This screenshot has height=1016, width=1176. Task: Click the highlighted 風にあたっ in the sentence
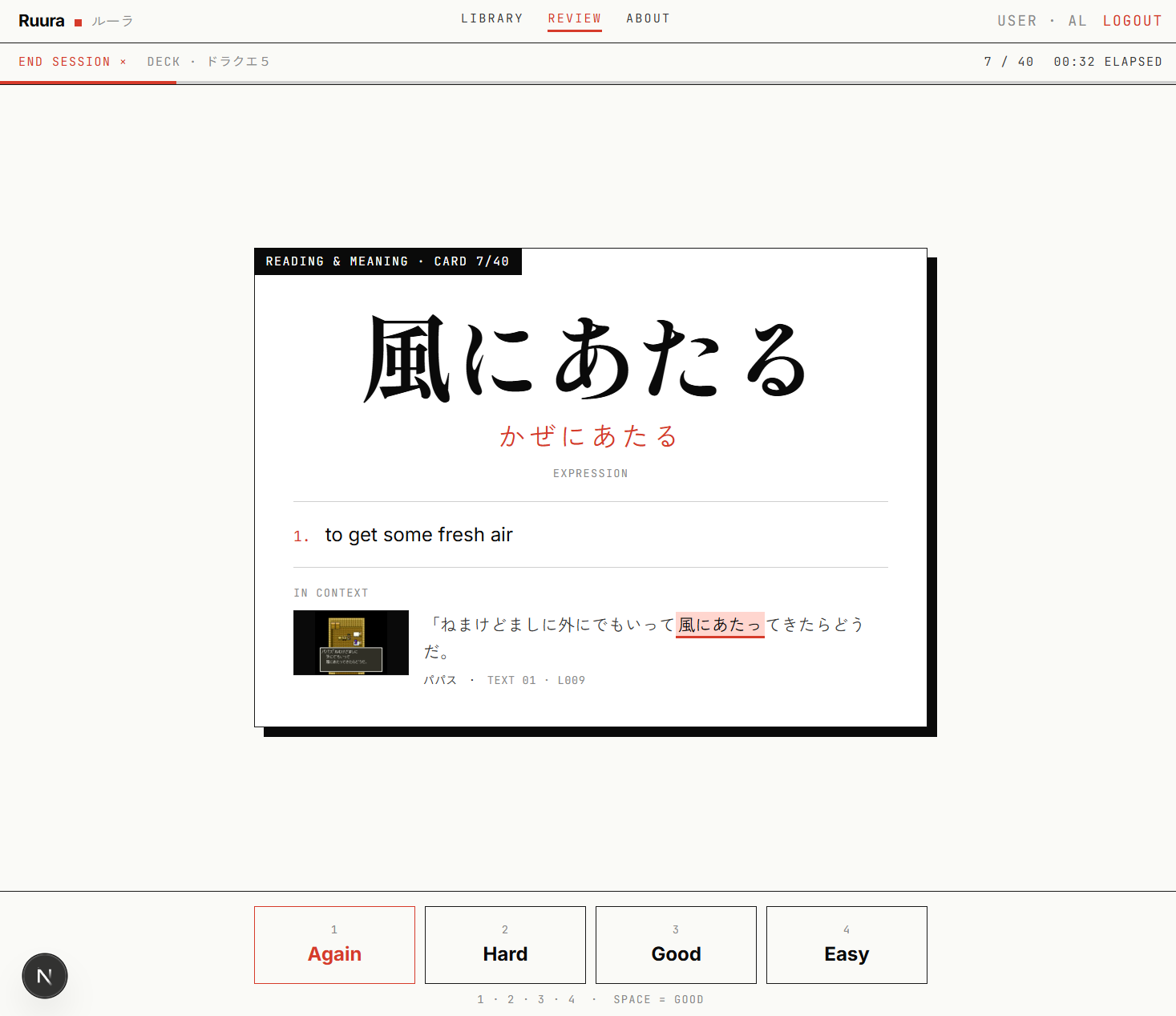(720, 625)
